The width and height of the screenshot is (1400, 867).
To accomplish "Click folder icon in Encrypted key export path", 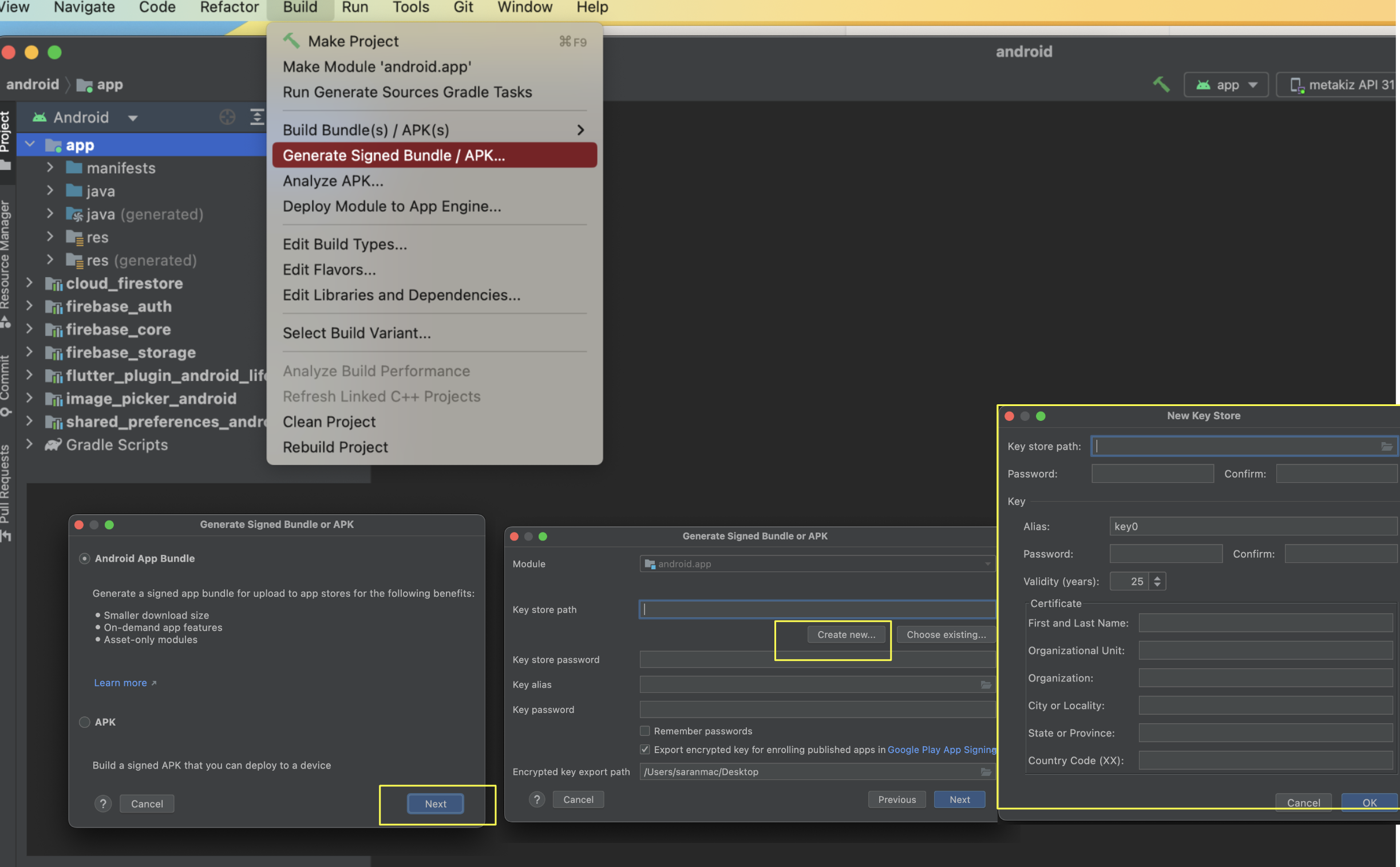I will [986, 772].
